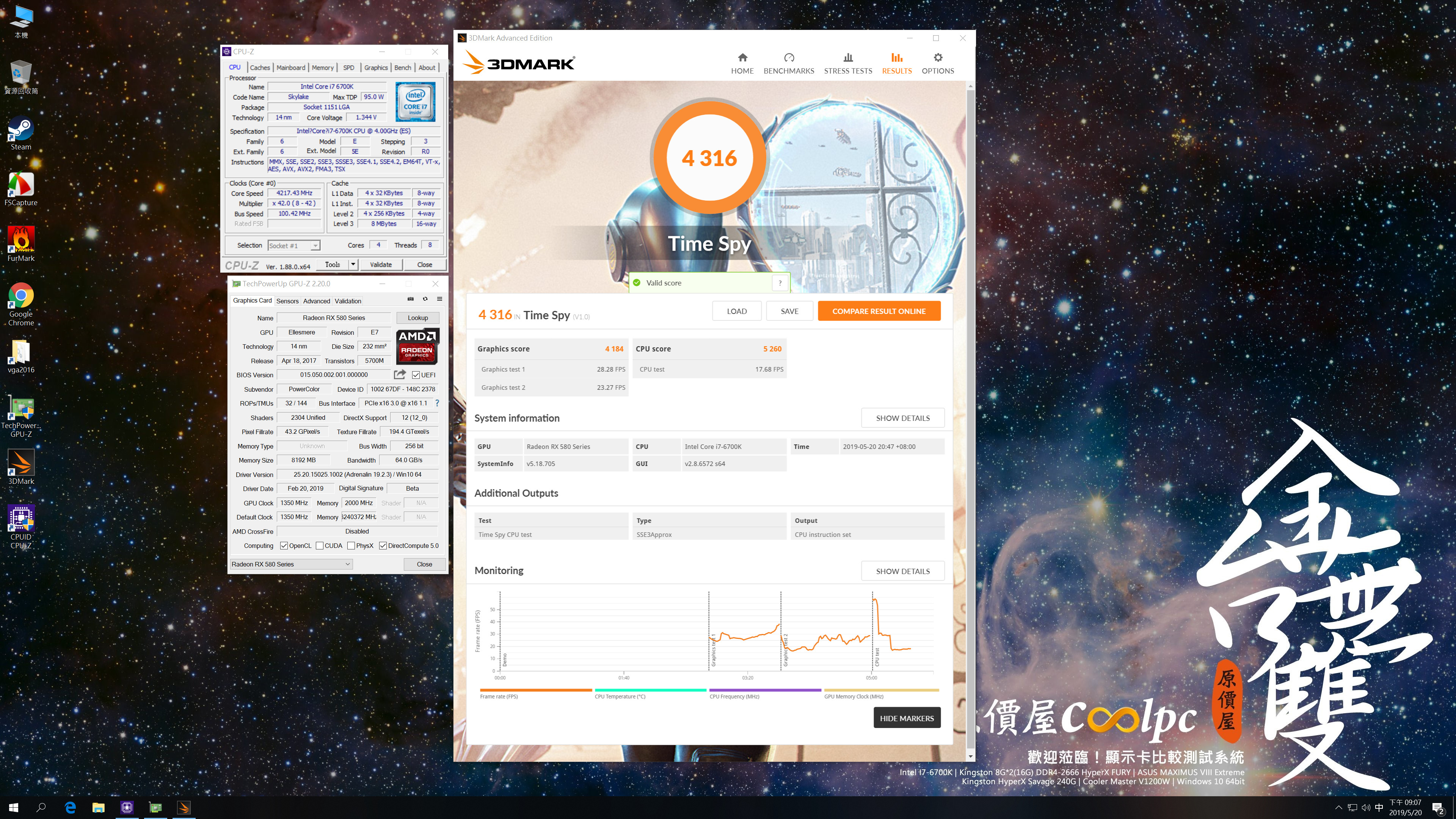This screenshot has width=1456, height=819.
Task: Click Valid score help question mark
Action: 780,282
